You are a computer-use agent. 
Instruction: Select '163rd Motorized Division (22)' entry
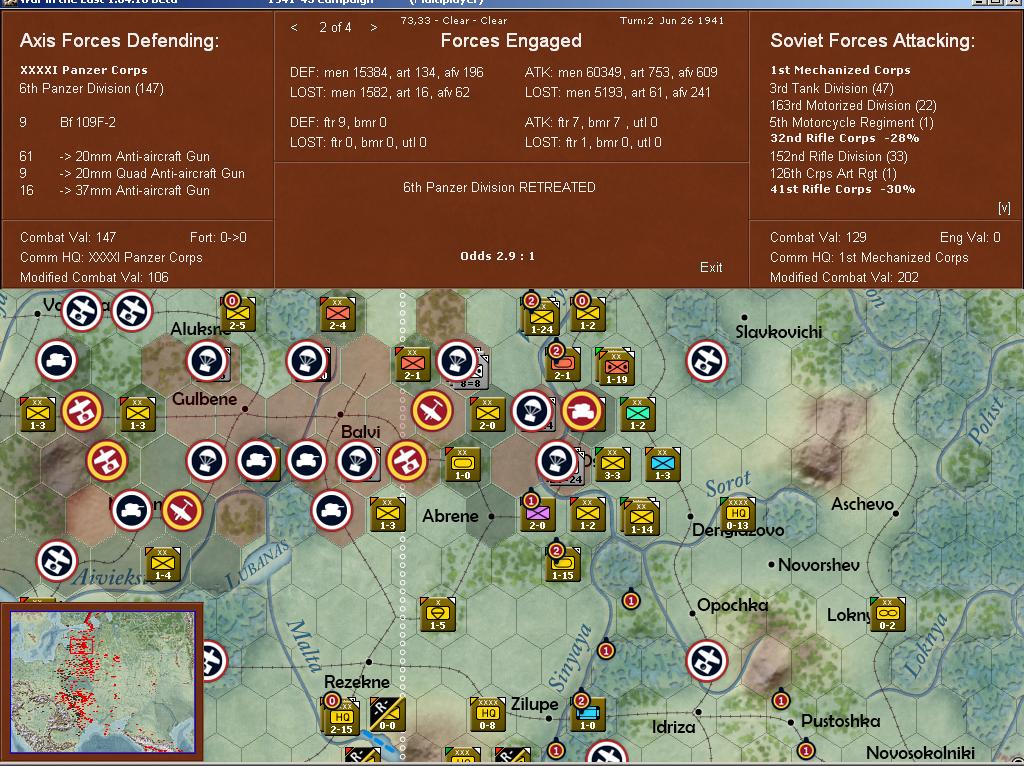853,105
